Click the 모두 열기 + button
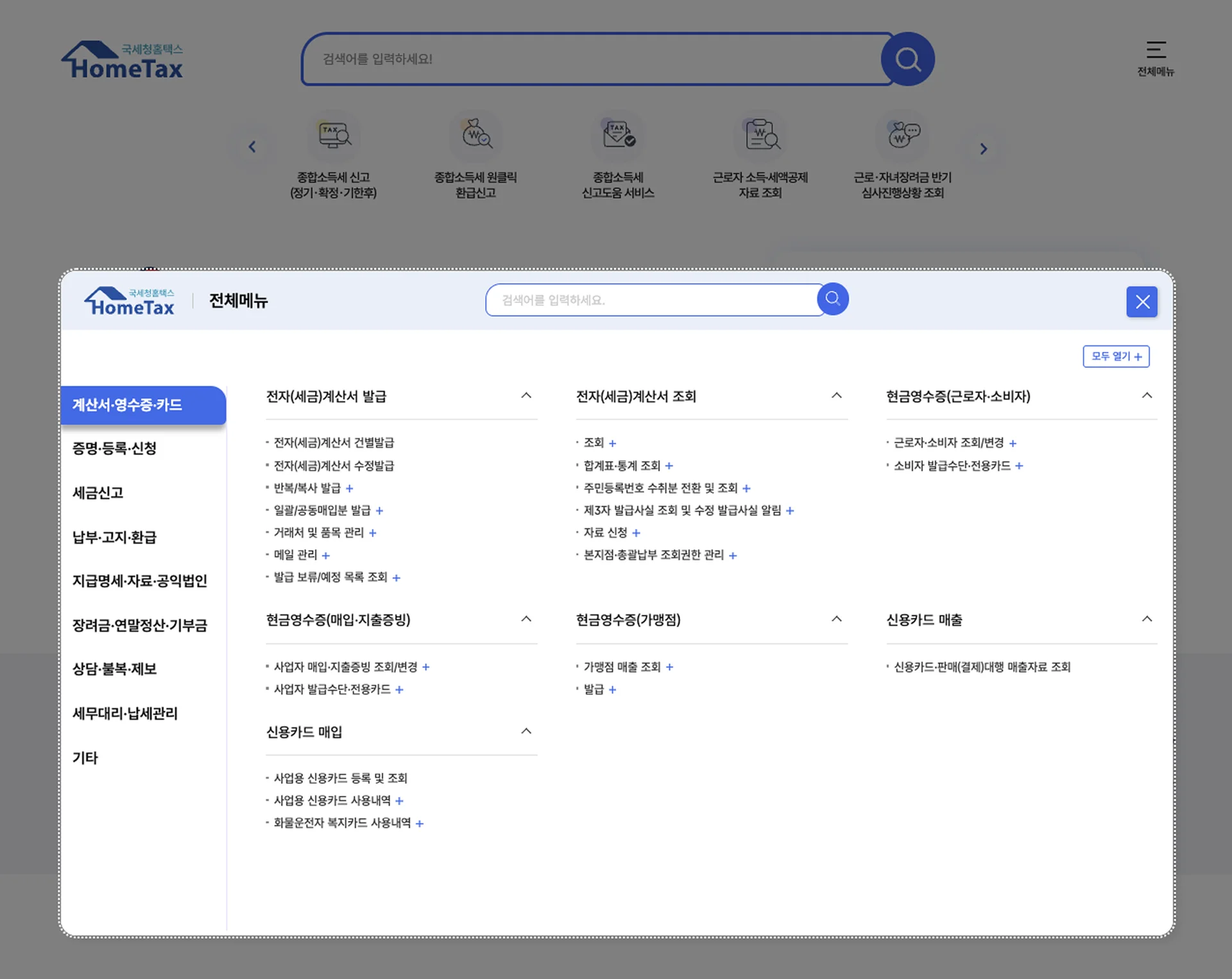Image resolution: width=1232 pixels, height=979 pixels. tap(1116, 356)
